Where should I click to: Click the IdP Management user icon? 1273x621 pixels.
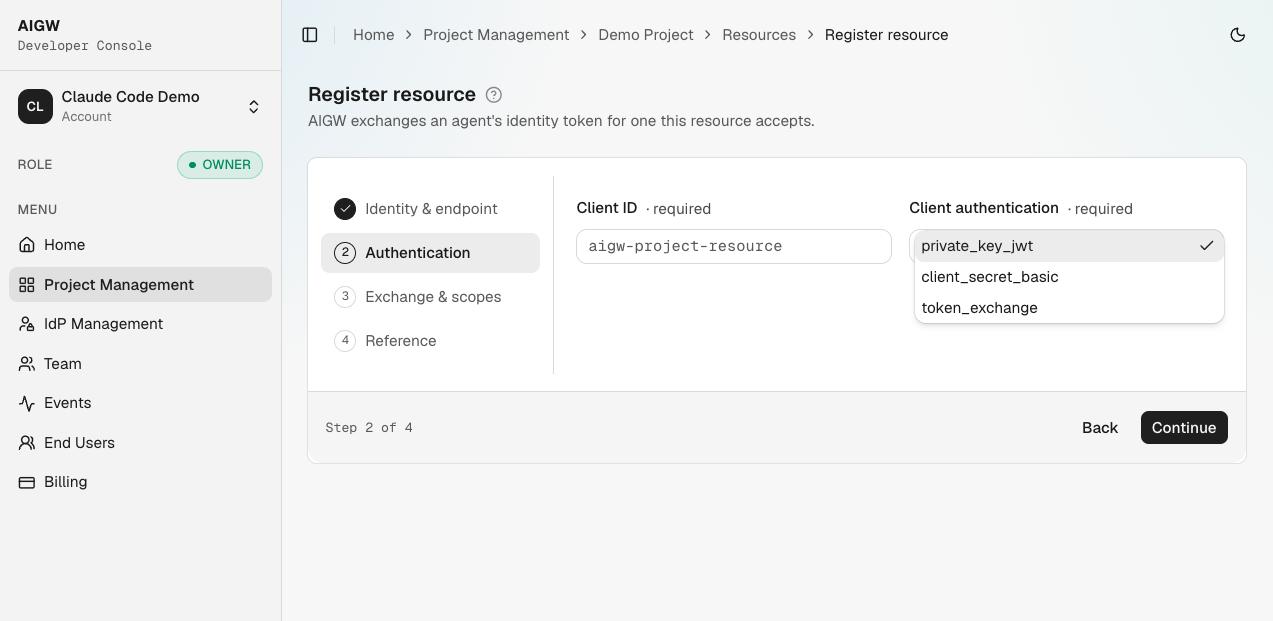click(27, 324)
